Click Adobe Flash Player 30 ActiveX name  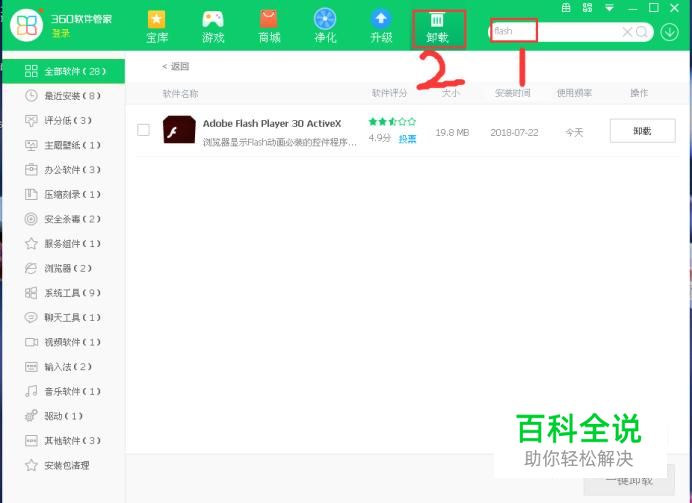[272, 124]
